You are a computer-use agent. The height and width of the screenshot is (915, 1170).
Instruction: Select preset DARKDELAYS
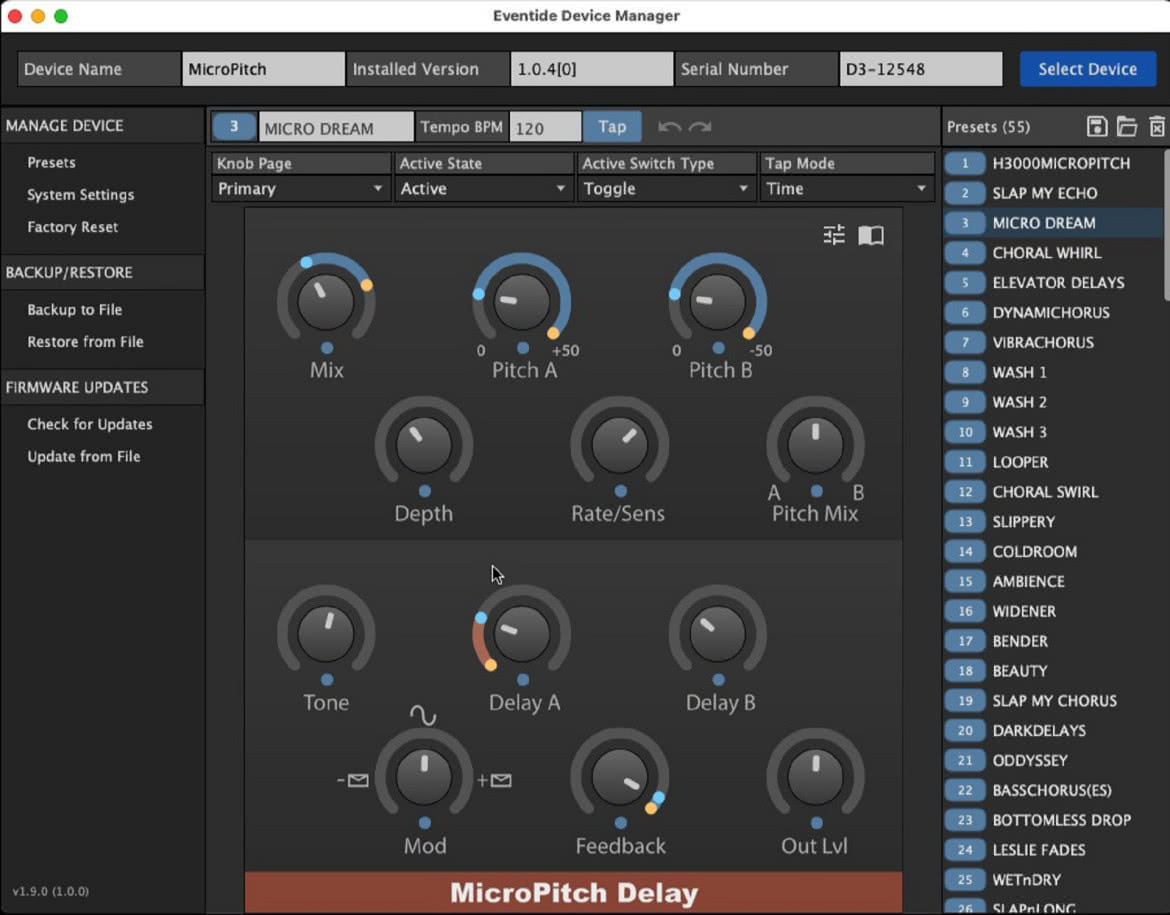tap(1052, 731)
